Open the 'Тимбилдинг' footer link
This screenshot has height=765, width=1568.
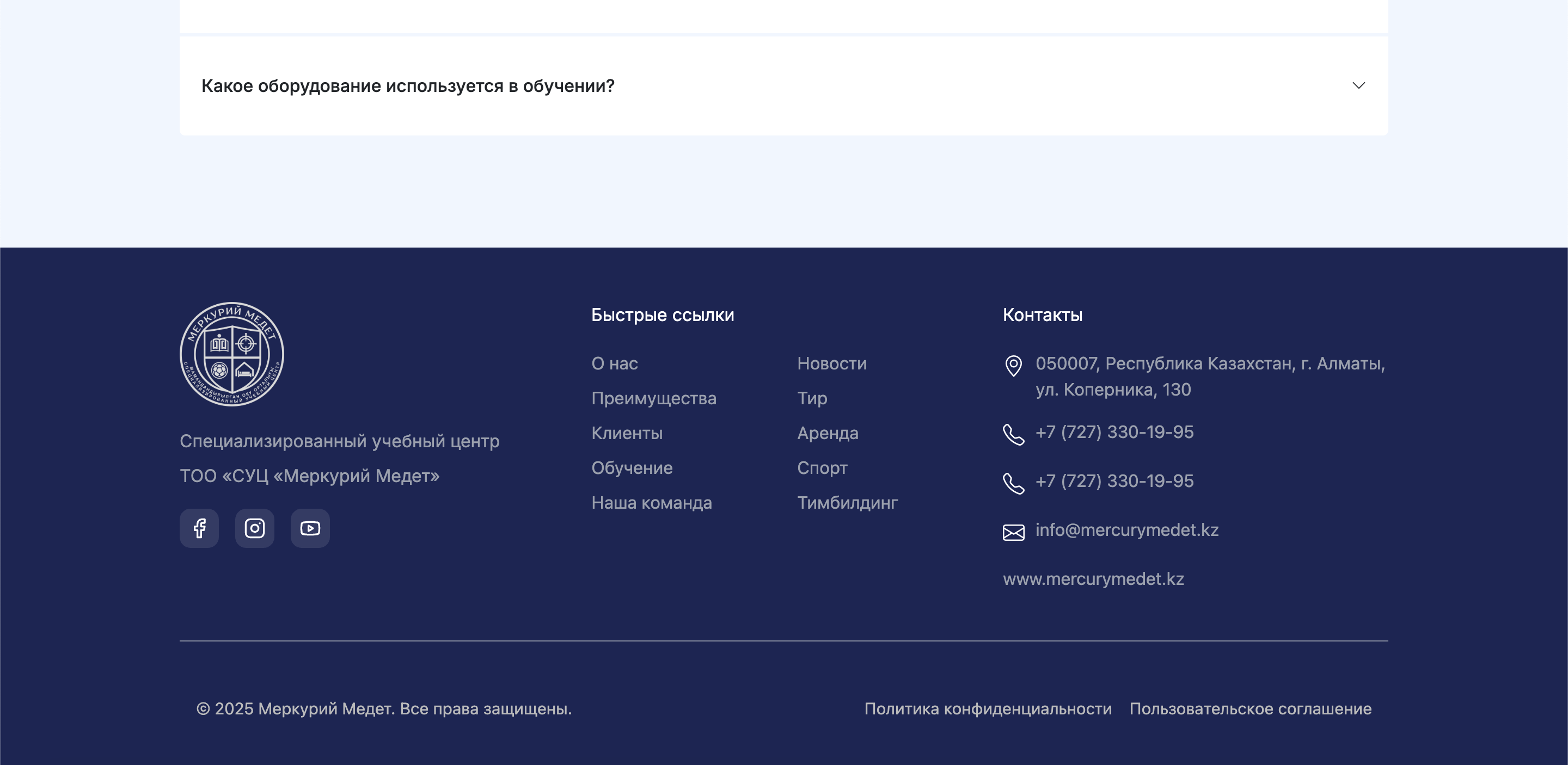click(847, 502)
